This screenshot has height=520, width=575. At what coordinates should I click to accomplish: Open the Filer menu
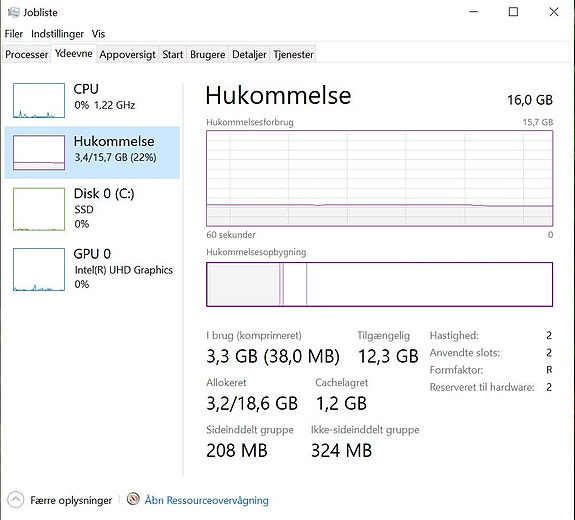(14, 34)
